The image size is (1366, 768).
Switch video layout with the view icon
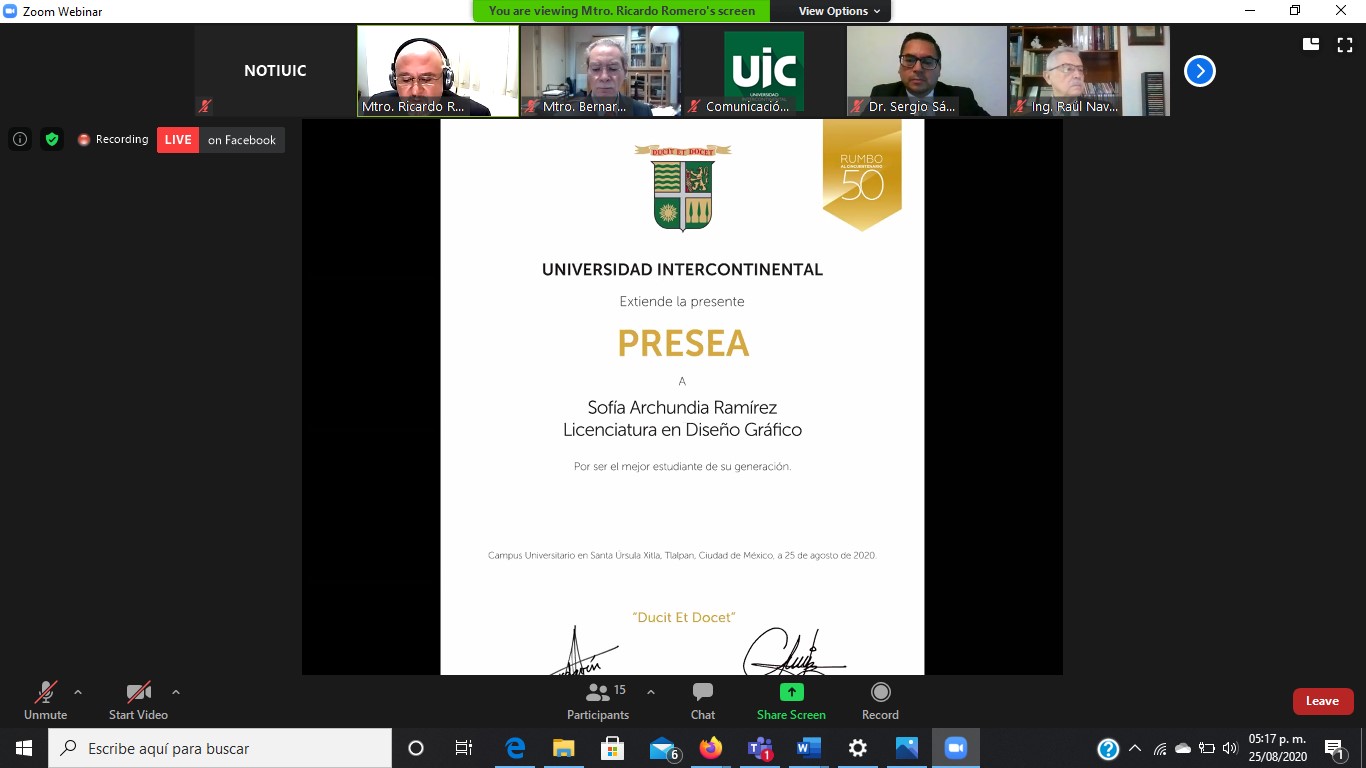(x=1310, y=44)
